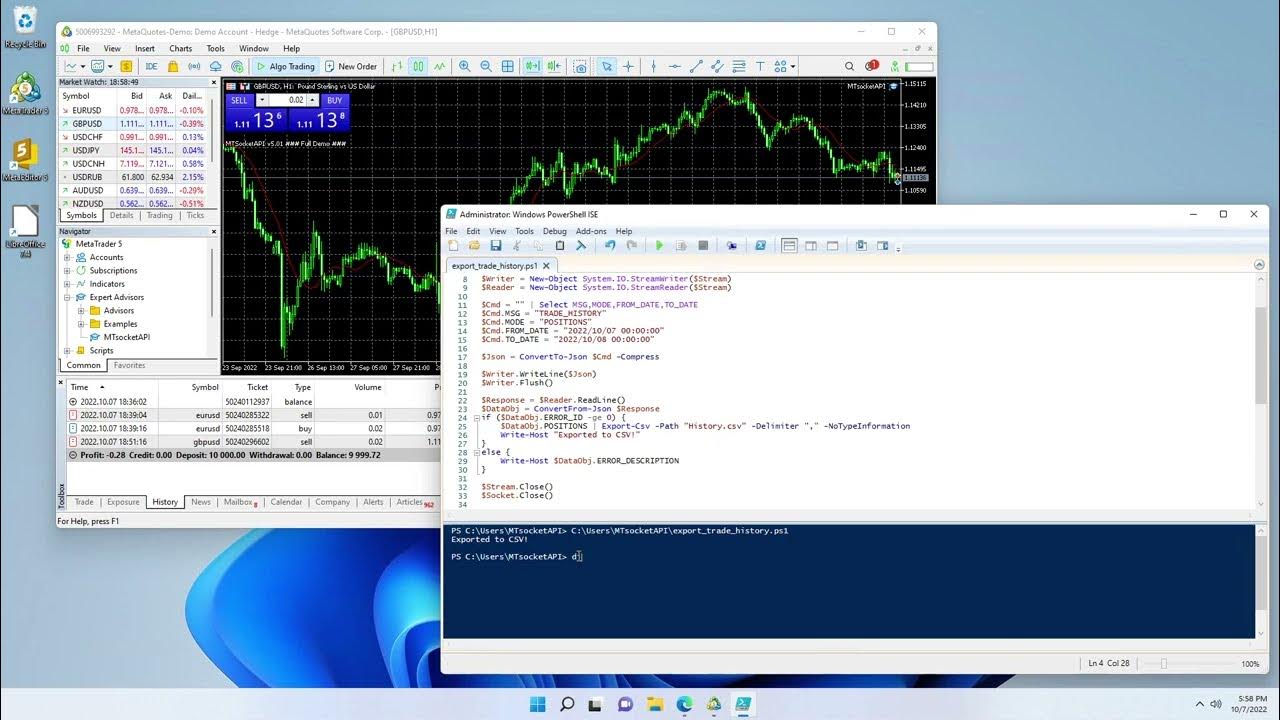Expand the Accounts node in Navigator

[x=68, y=257]
